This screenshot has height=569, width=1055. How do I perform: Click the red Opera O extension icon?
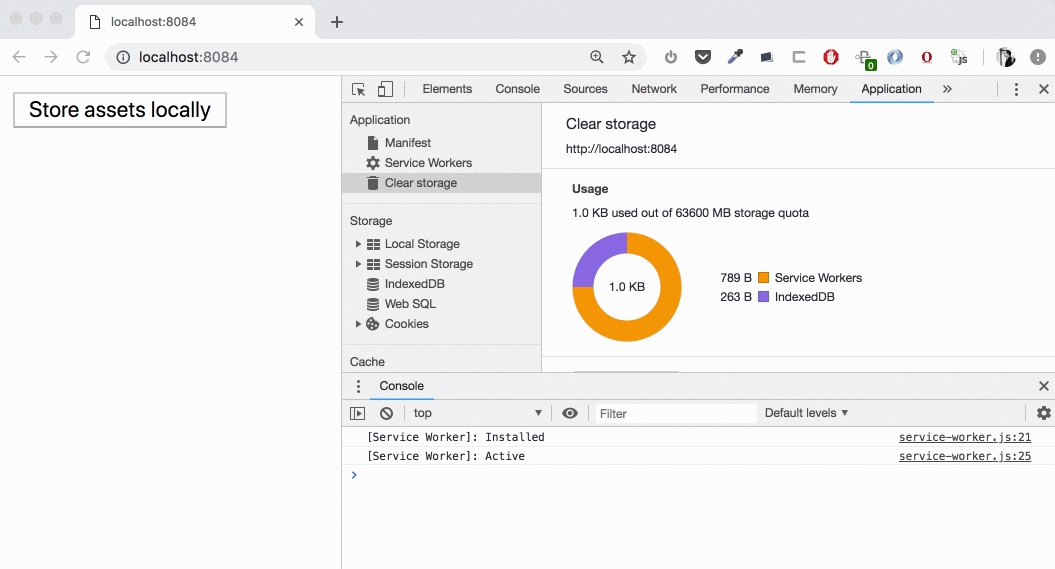click(x=926, y=57)
